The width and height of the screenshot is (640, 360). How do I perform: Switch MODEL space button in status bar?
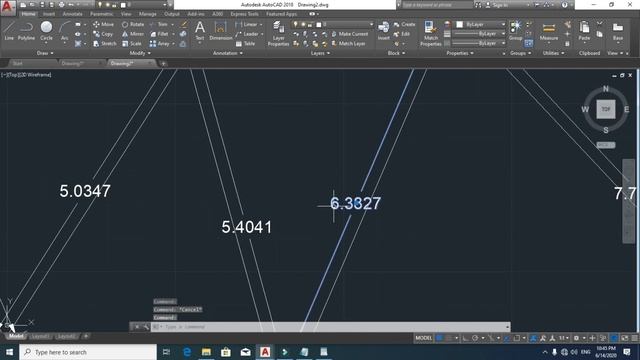click(x=423, y=338)
